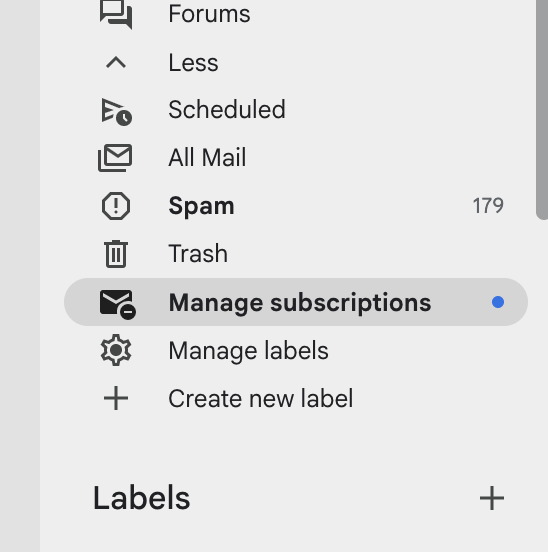This screenshot has width=548, height=552.
Task: Open the Spam folder
Action: [x=296, y=206]
